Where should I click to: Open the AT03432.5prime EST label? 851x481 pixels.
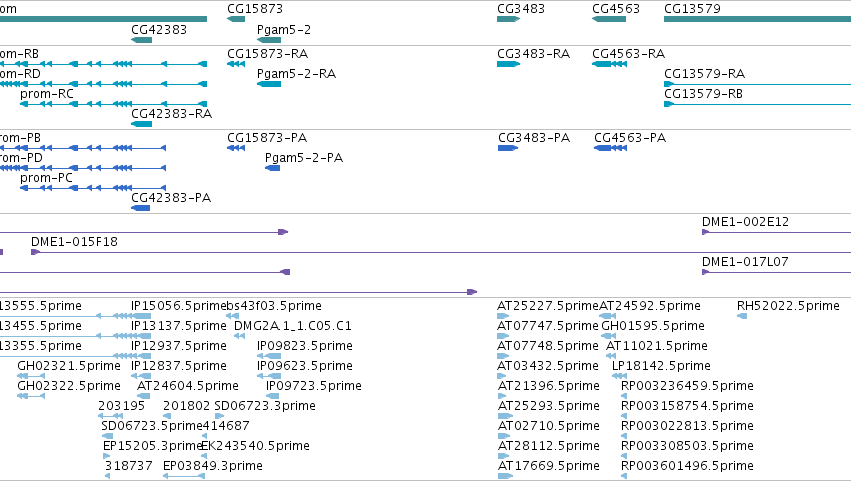click(548, 366)
